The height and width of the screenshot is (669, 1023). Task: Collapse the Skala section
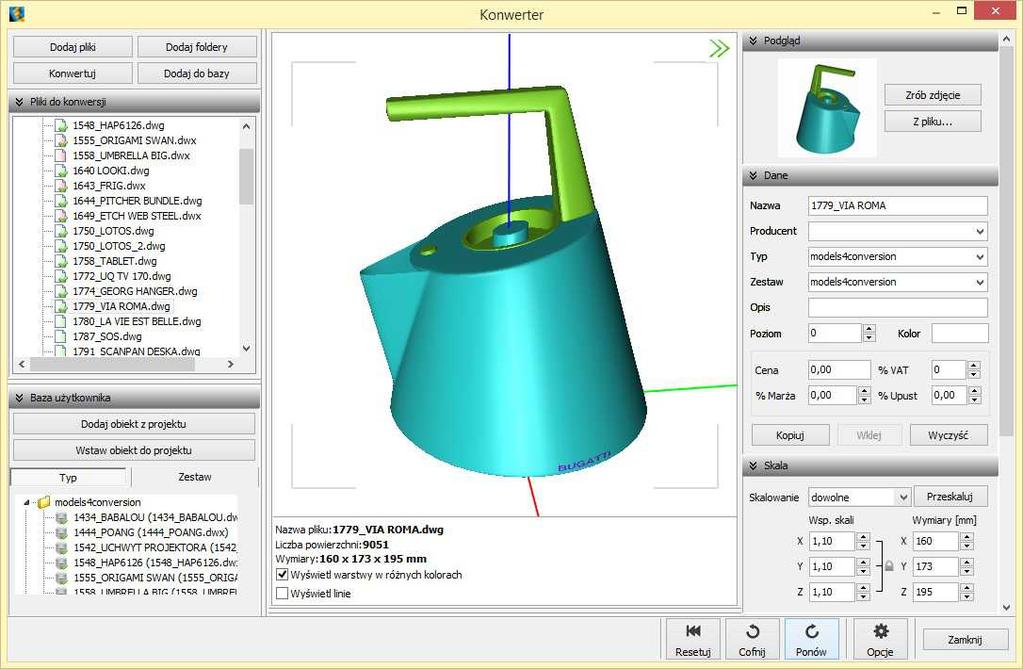[753, 465]
